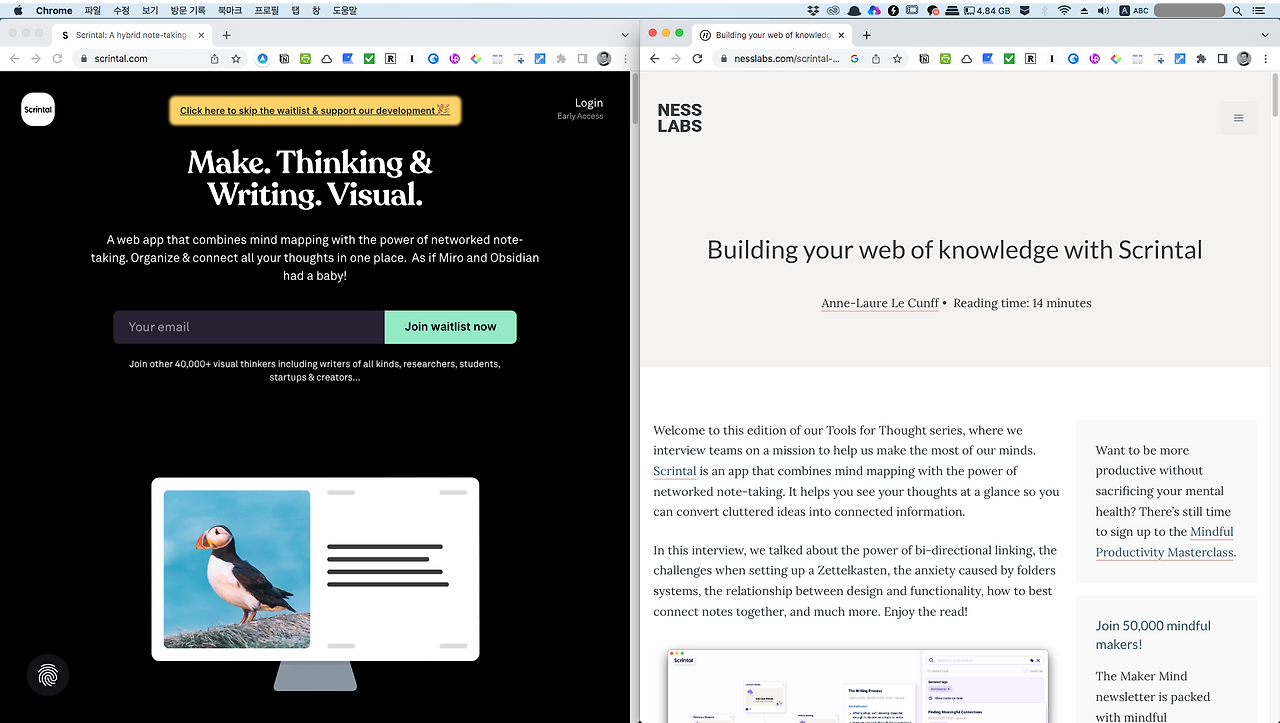1280x723 pixels.
Task: Close the Building your web of knowledge tab
Action: click(841, 35)
